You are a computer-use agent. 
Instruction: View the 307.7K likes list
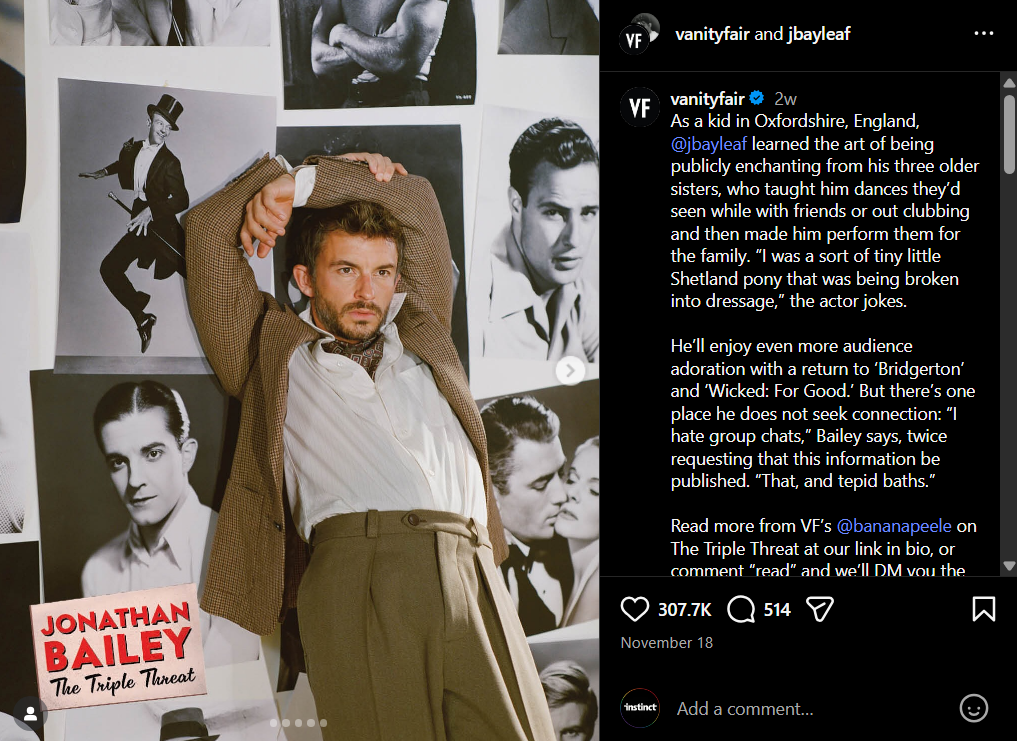(684, 610)
